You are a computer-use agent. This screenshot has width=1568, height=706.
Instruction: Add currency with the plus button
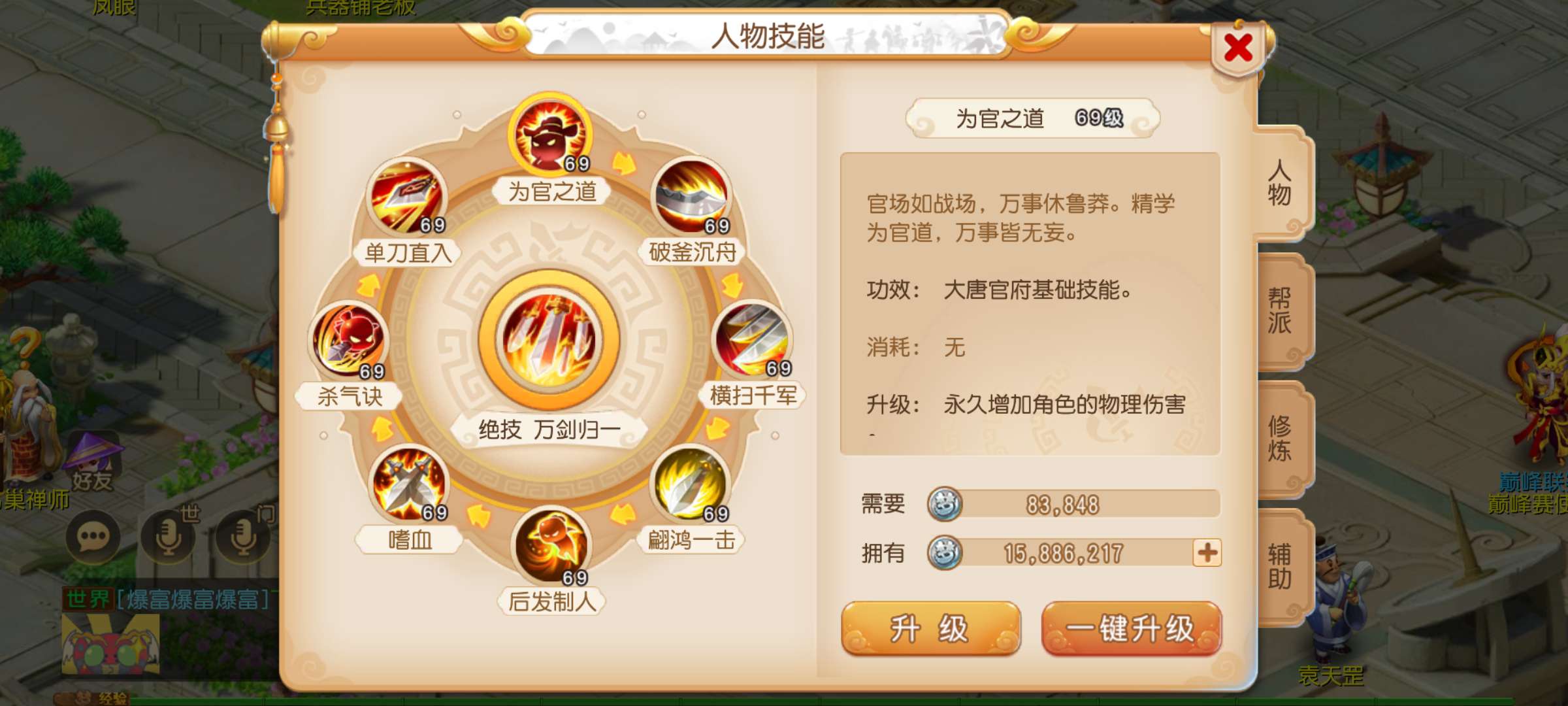click(1207, 553)
